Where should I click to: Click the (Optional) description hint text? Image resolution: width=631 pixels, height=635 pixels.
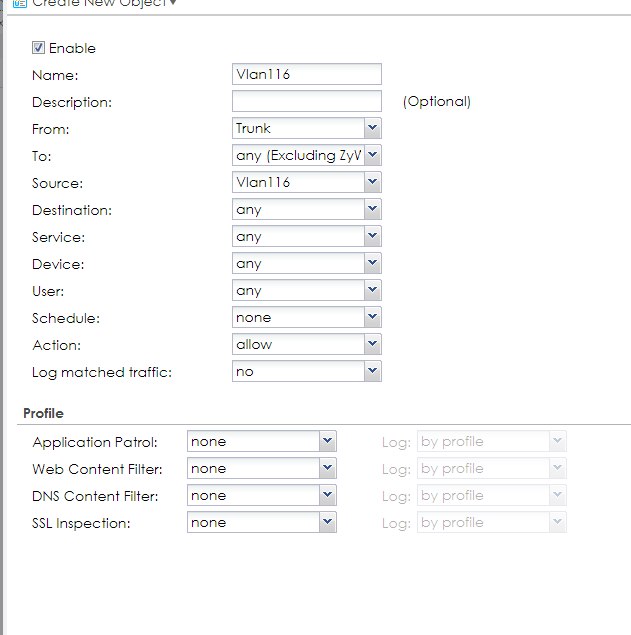pos(437,101)
